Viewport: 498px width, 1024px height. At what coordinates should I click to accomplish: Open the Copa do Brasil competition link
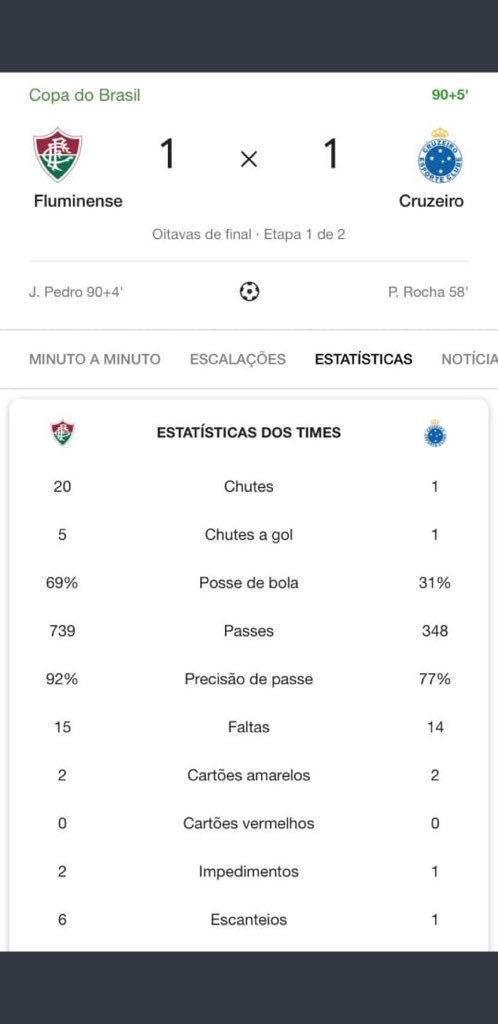[85, 95]
